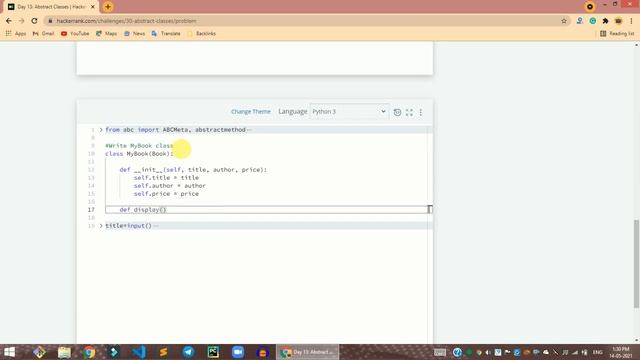Open the Extensions puzzle-piece menu
The width and height of the screenshot is (640, 360).
click(605, 21)
